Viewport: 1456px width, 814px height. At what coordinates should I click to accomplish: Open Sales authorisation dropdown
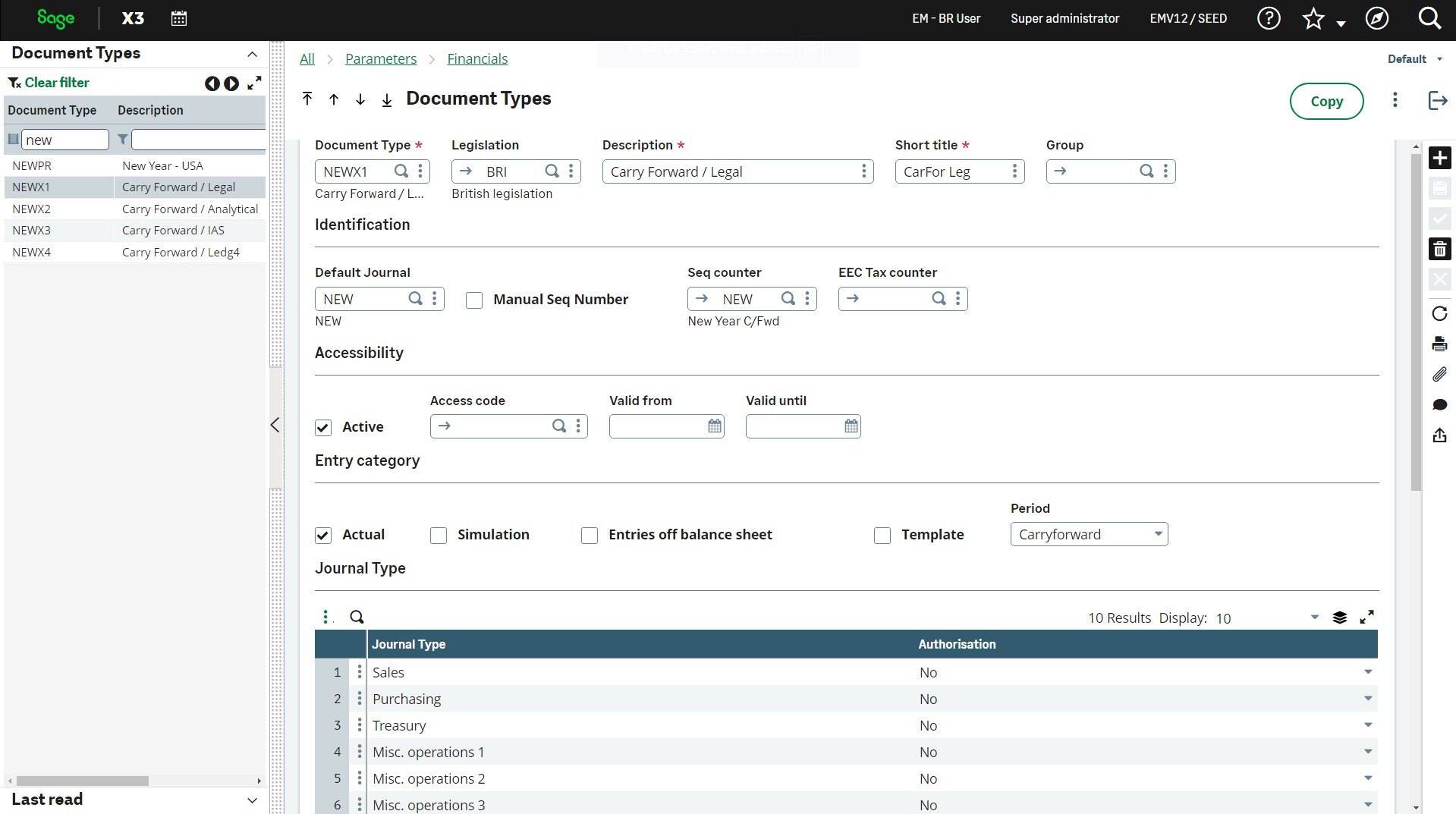click(1368, 672)
